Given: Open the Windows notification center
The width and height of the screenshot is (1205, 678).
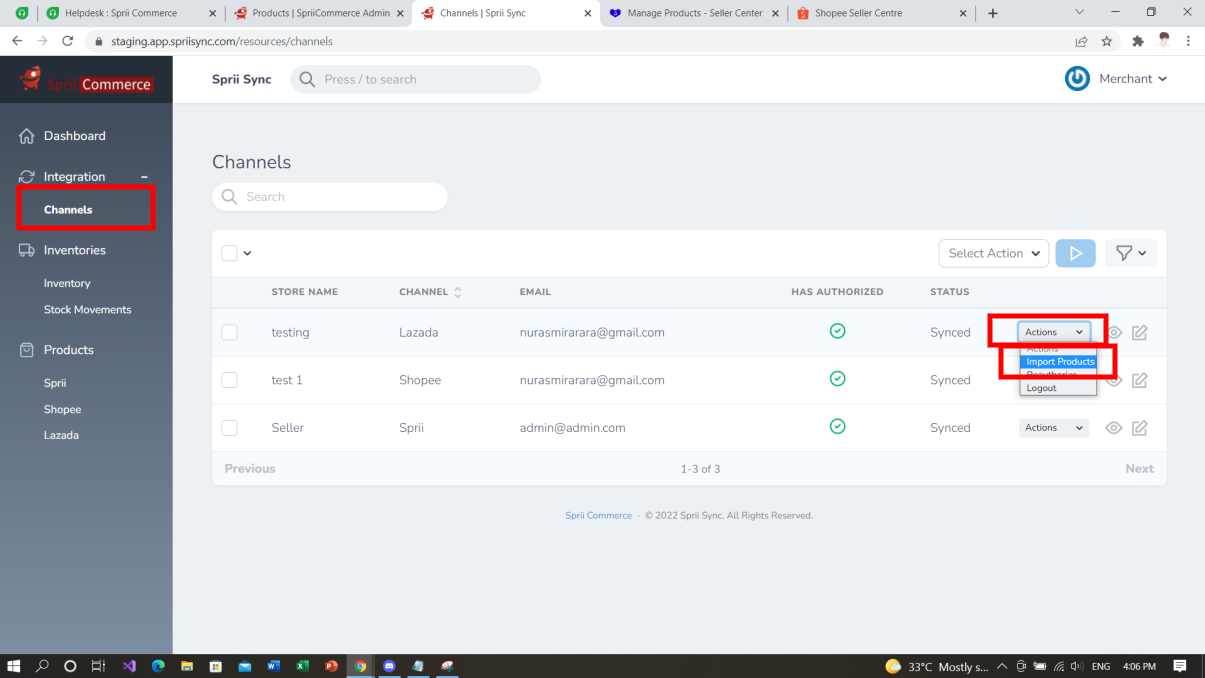Looking at the screenshot, I should pos(1180,666).
